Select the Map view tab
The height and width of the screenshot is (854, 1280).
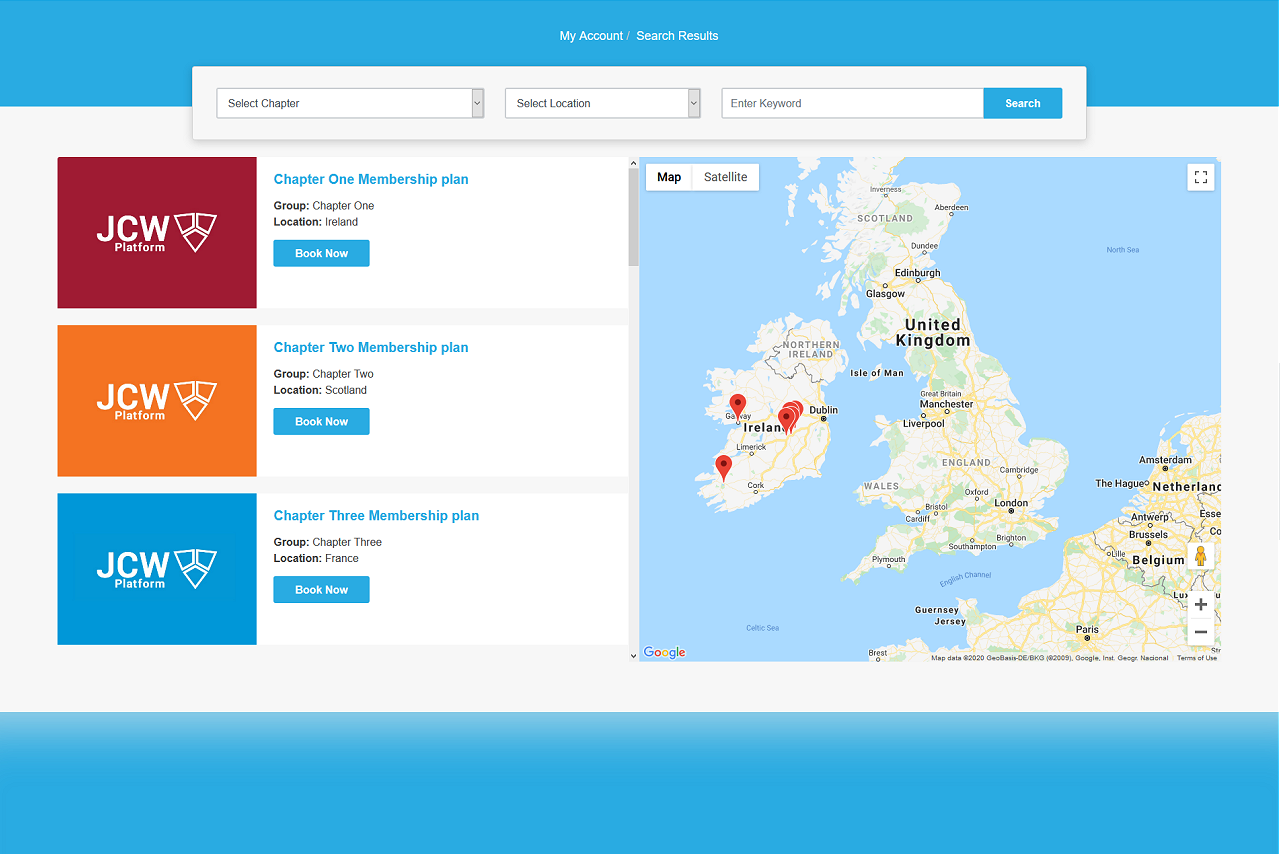click(668, 177)
